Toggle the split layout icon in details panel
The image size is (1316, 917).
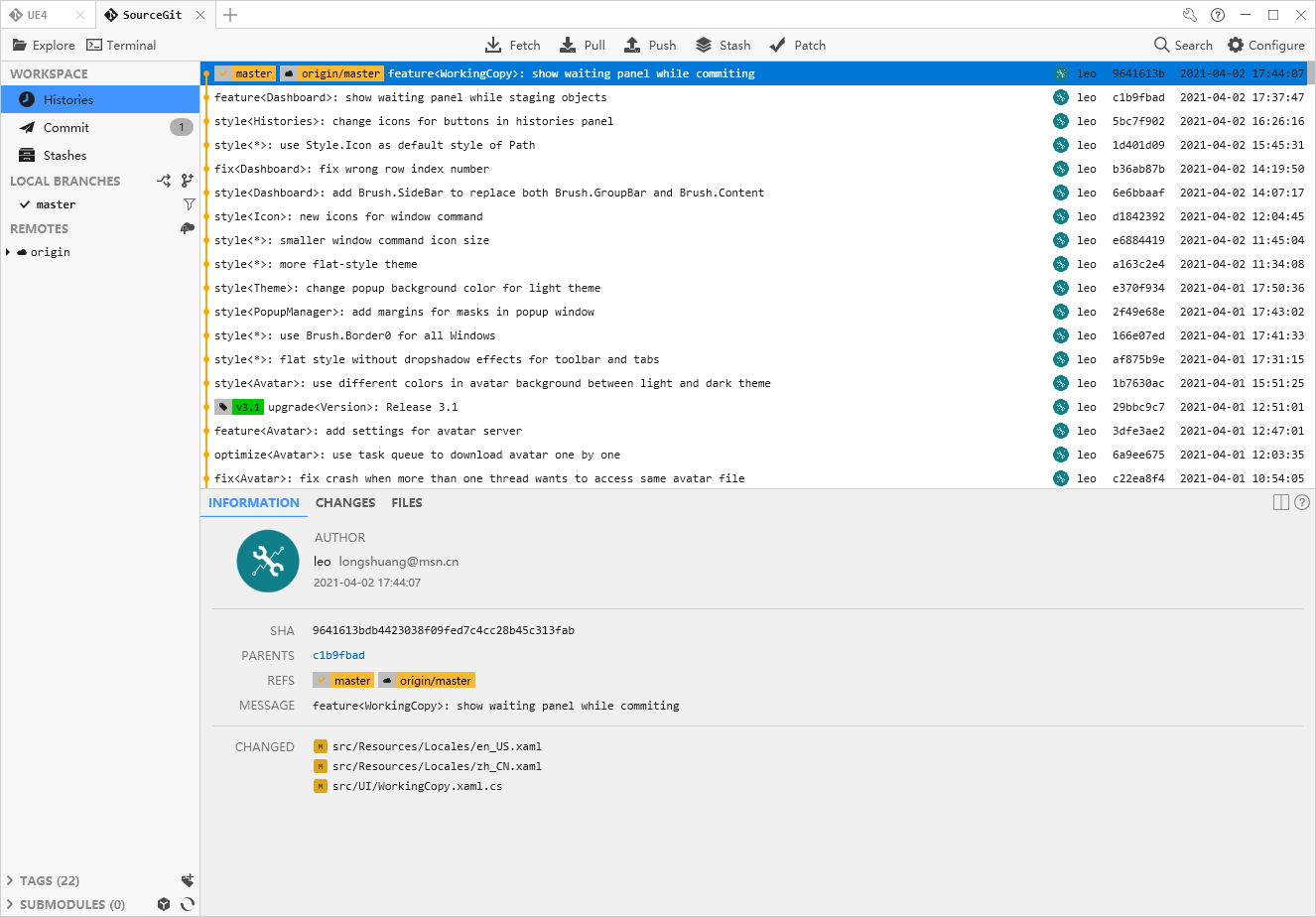(1281, 502)
